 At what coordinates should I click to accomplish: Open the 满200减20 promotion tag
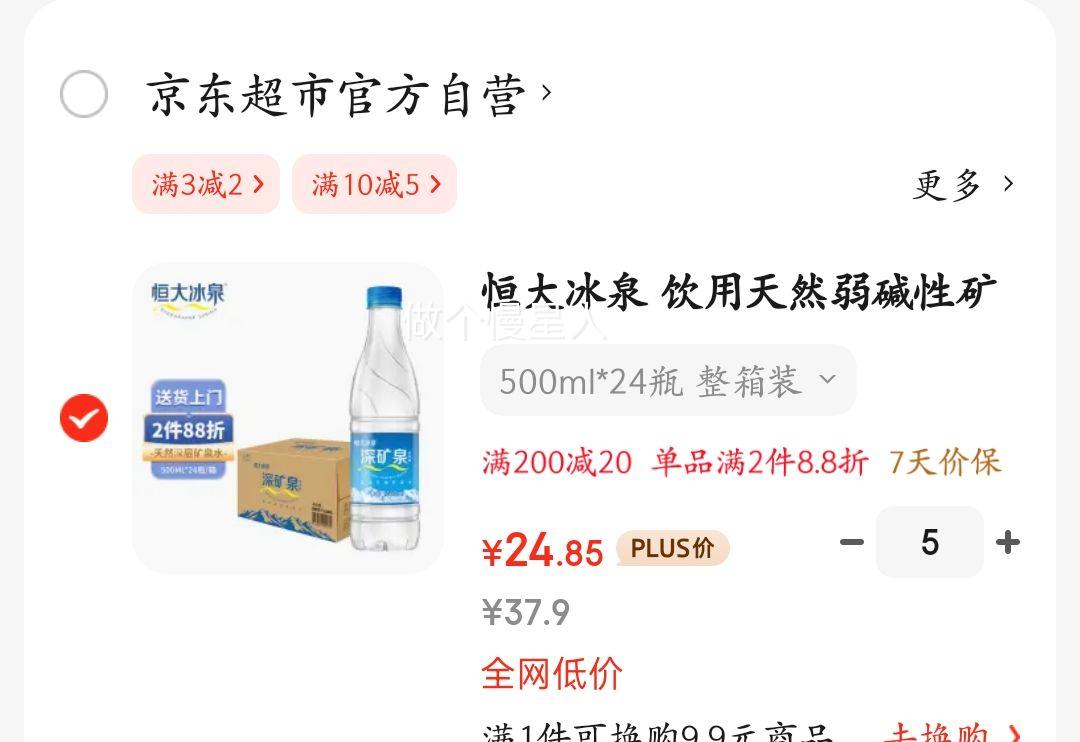[557, 462]
